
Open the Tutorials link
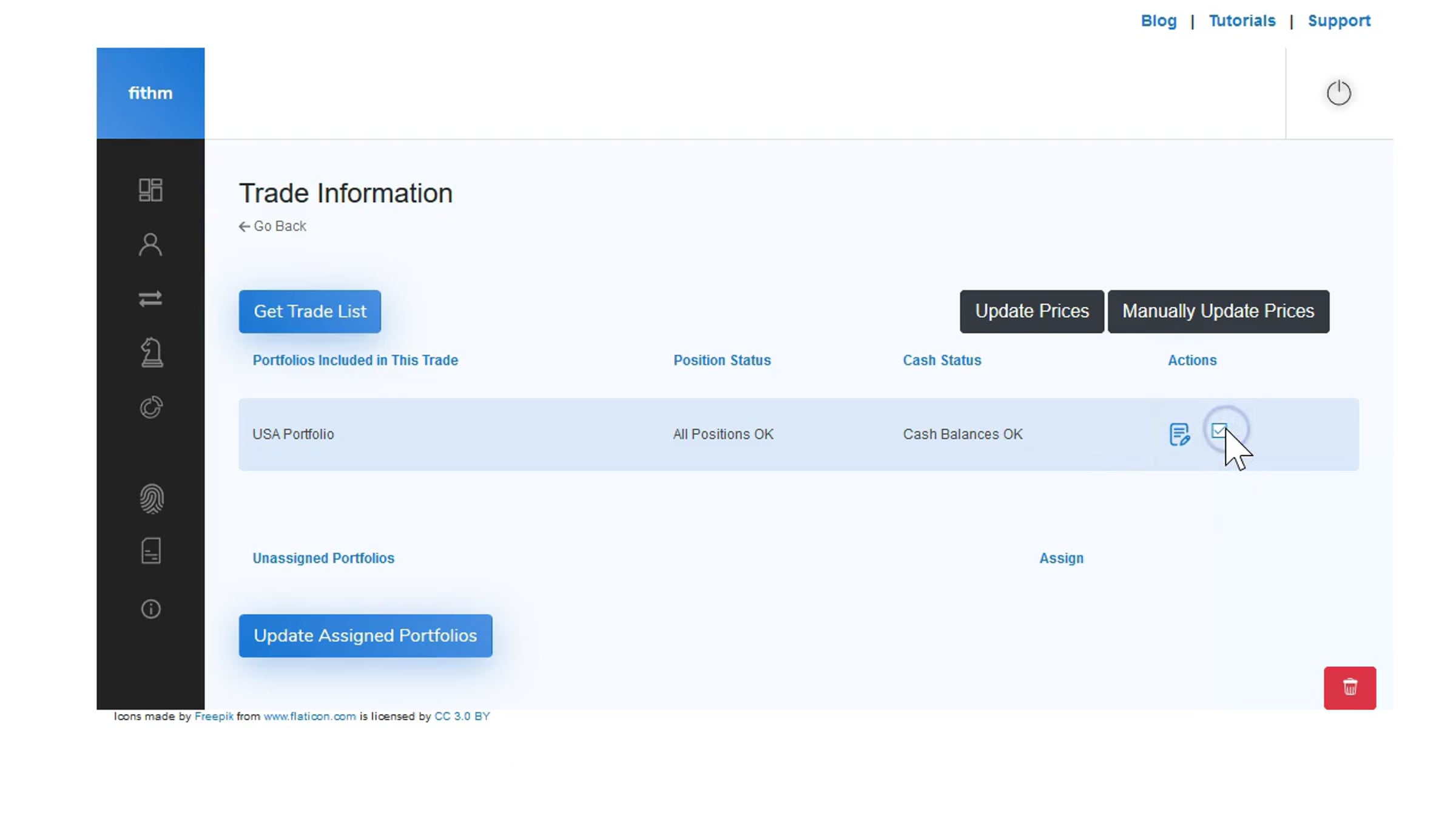[1241, 21]
